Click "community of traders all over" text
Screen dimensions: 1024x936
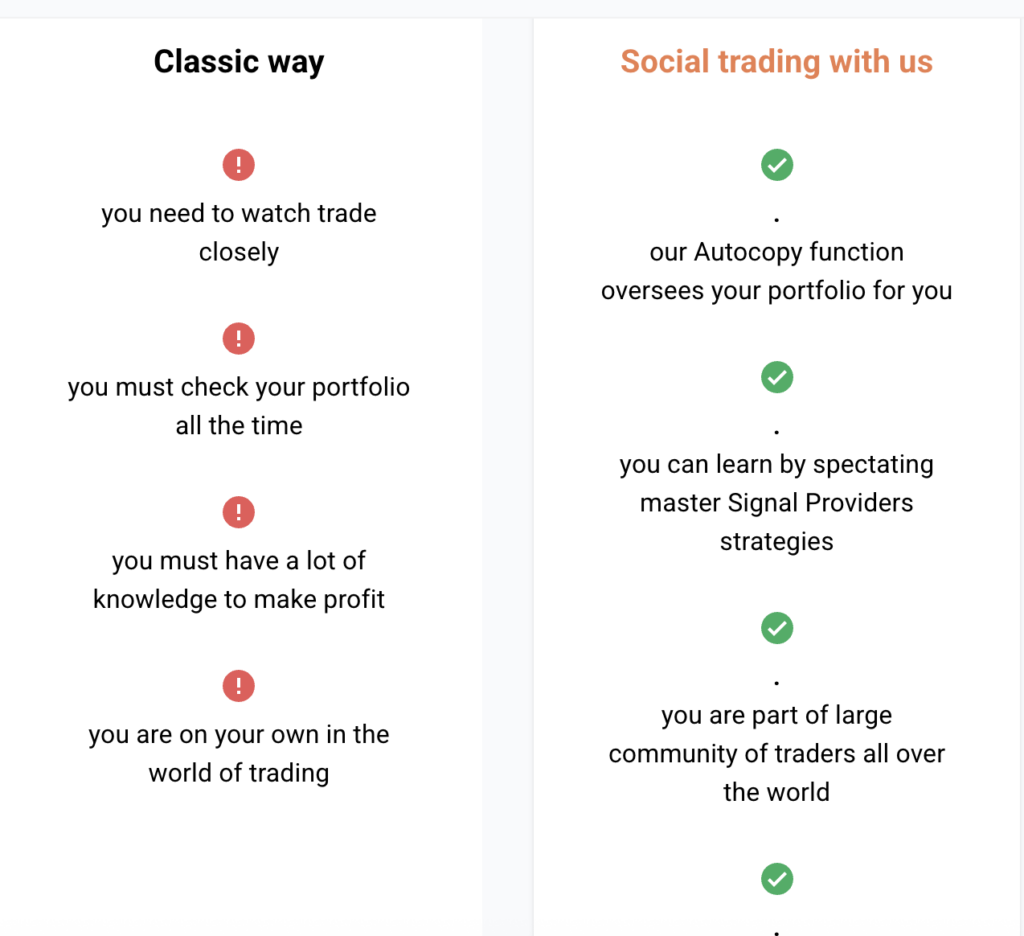tap(776, 753)
